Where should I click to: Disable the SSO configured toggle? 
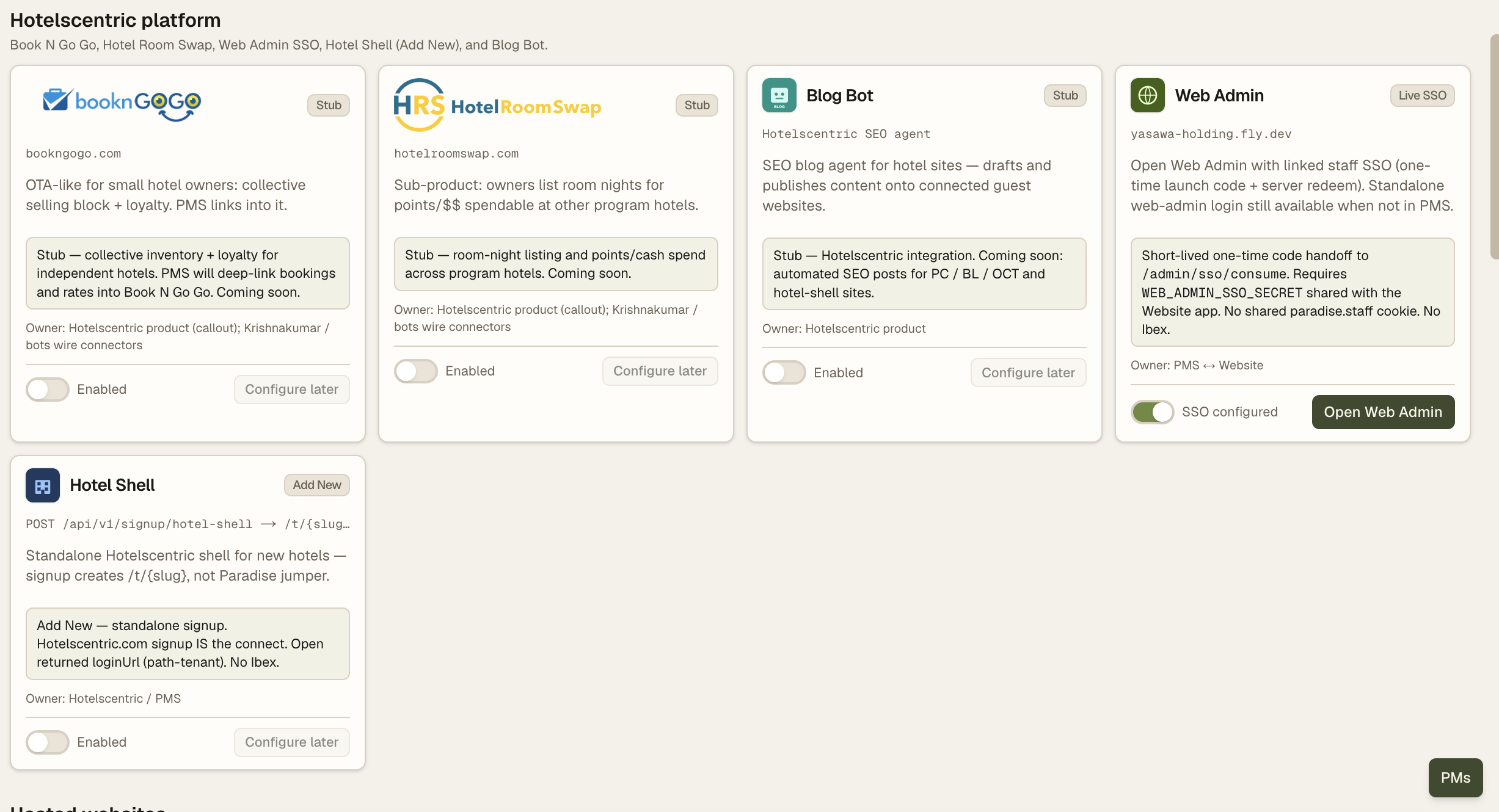pyautogui.click(x=1153, y=412)
